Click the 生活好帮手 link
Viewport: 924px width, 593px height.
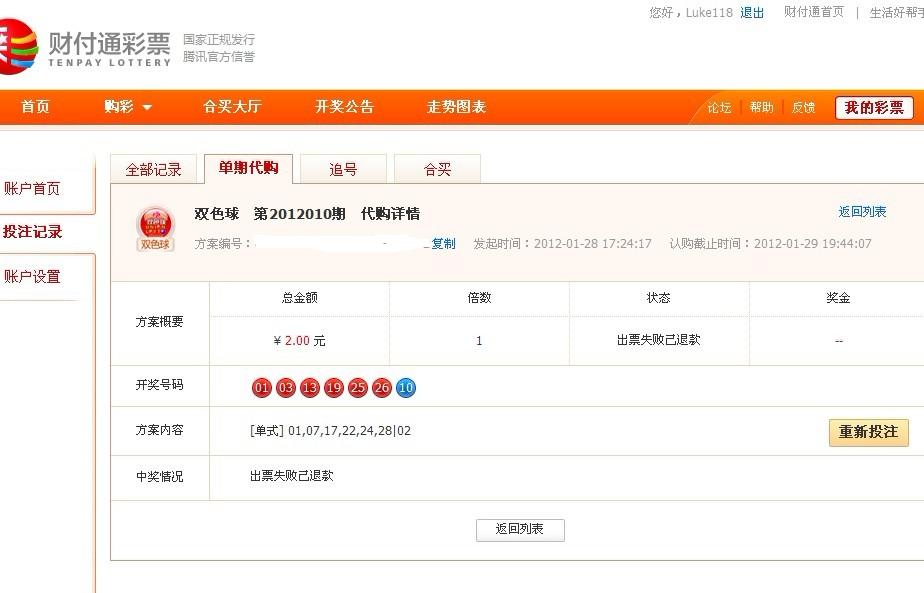pos(897,13)
